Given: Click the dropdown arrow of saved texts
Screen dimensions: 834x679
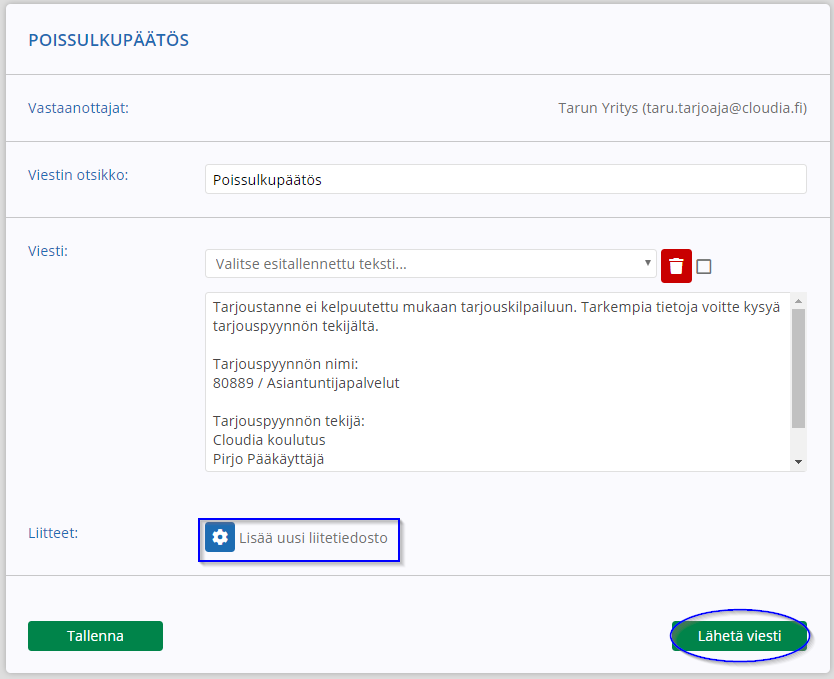Looking at the screenshot, I should tap(647, 263).
